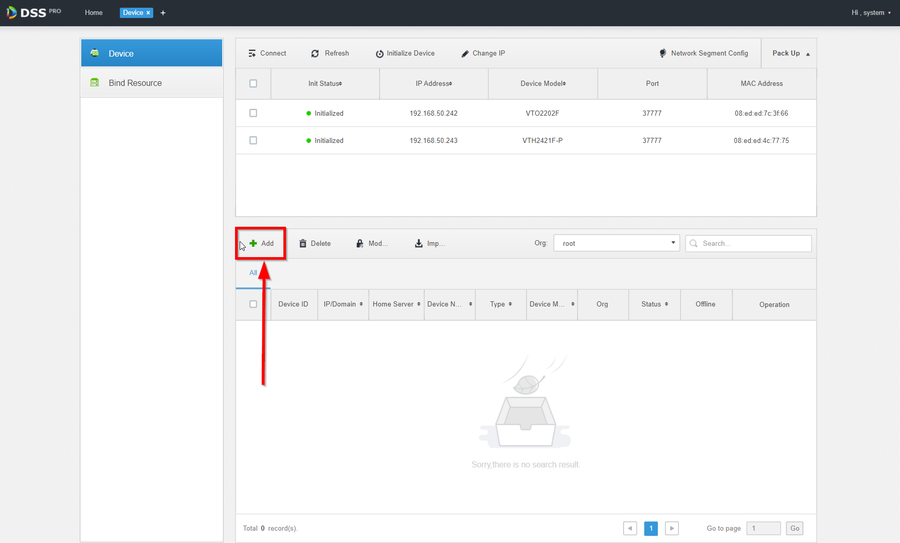
Task: Click the Connect icon
Action: point(252,53)
